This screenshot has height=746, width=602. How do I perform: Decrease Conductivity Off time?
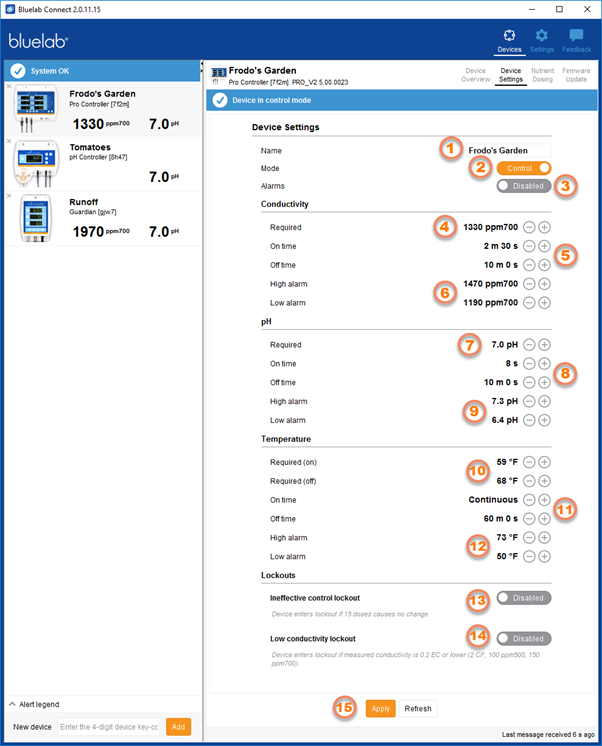click(529, 265)
